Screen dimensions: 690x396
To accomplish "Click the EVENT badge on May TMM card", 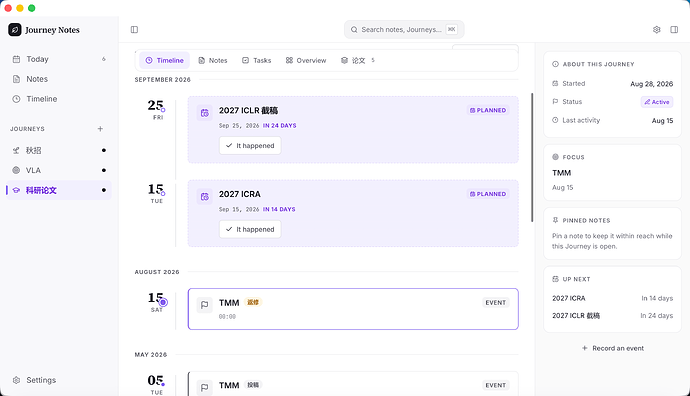I will coord(495,385).
